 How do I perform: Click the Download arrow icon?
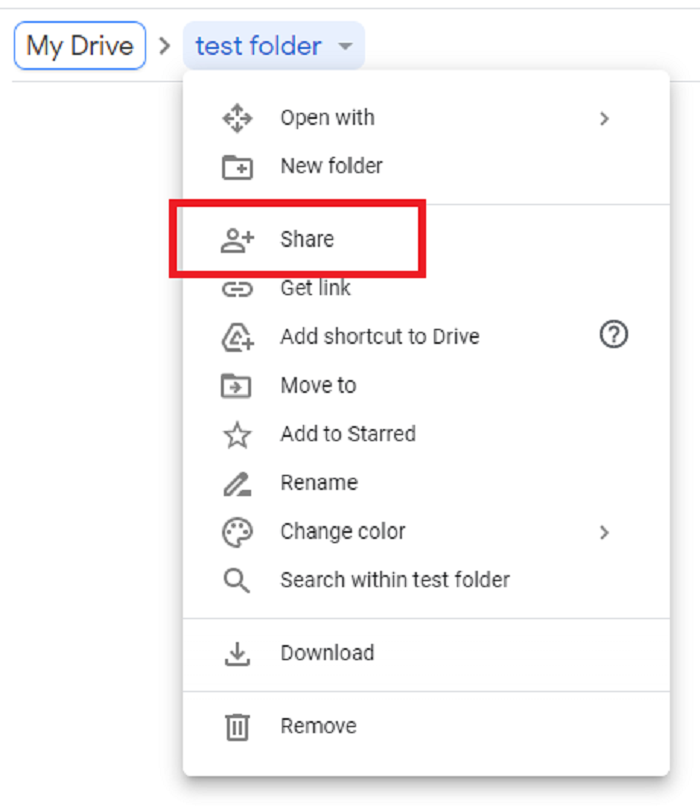(237, 654)
